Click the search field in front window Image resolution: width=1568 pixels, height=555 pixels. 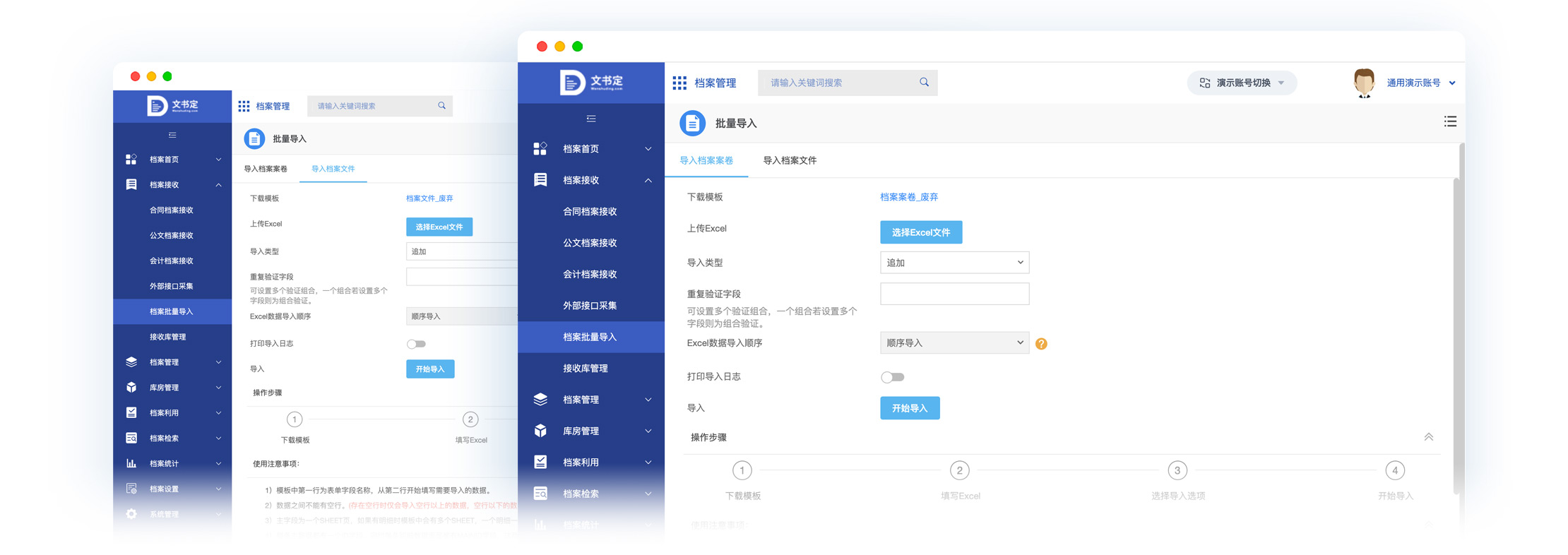(847, 83)
